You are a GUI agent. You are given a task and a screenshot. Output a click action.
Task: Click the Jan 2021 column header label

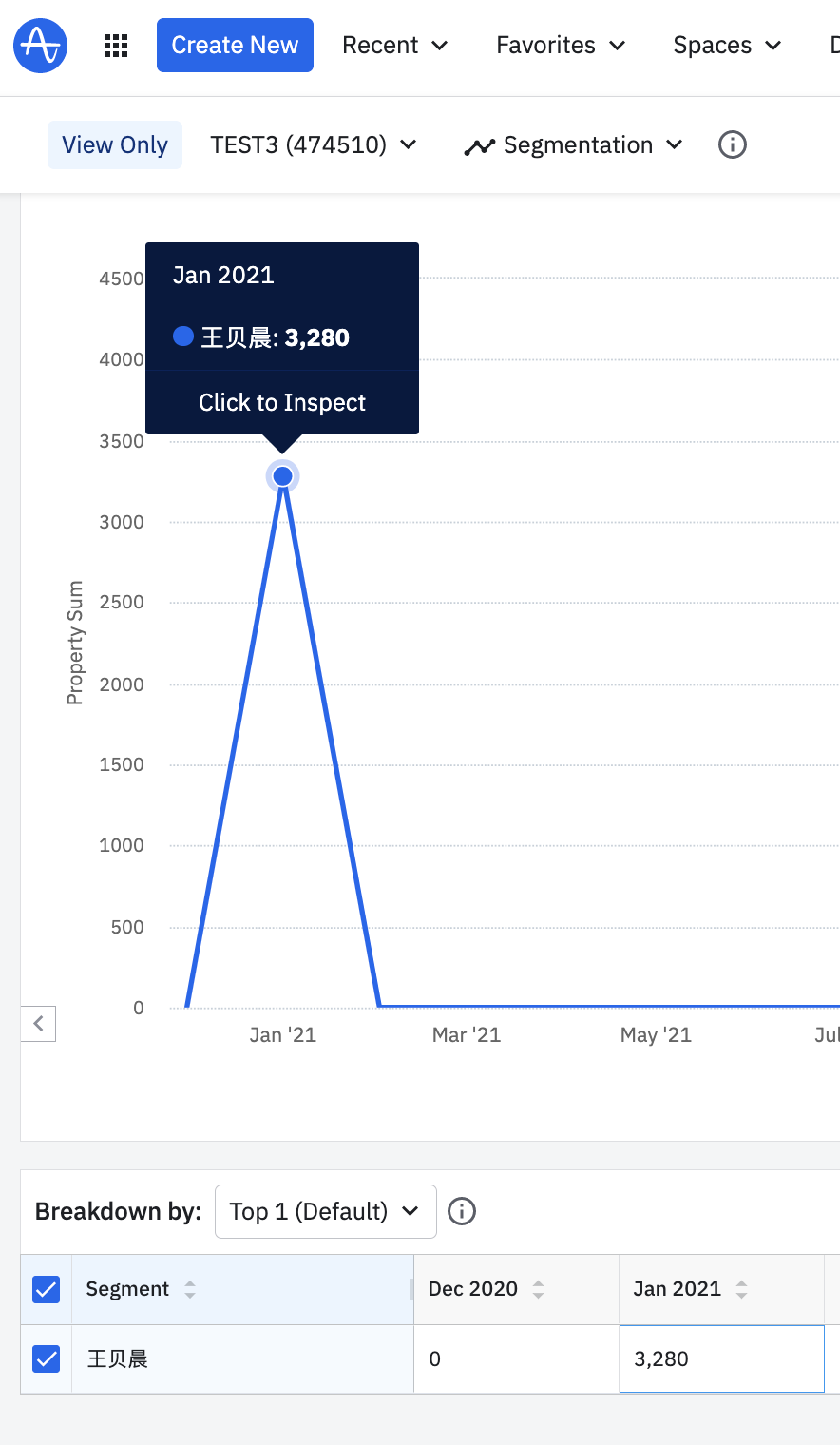678,1289
